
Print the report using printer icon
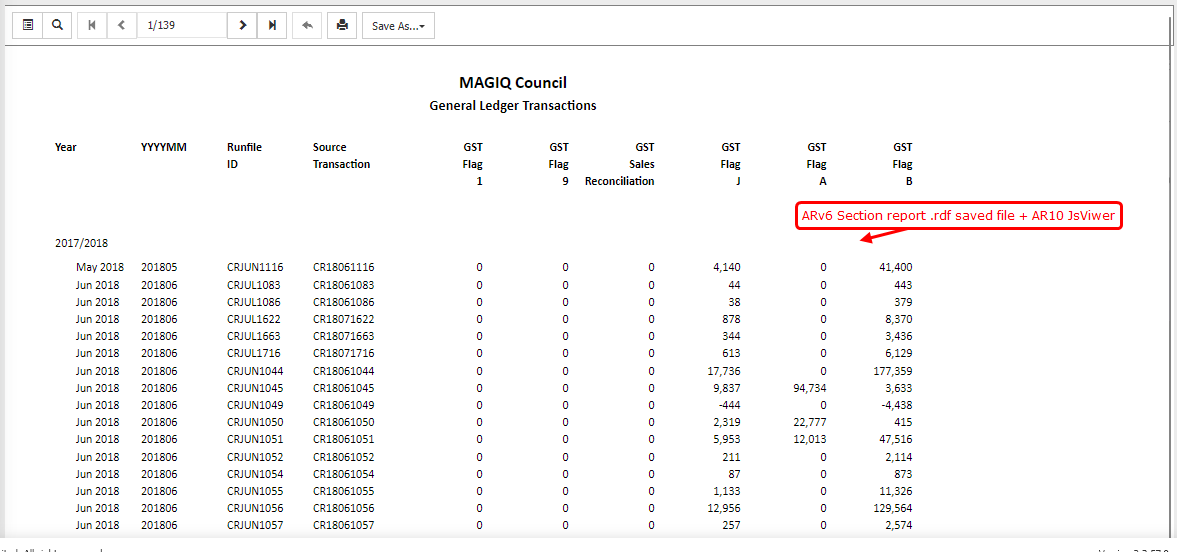tap(342, 25)
